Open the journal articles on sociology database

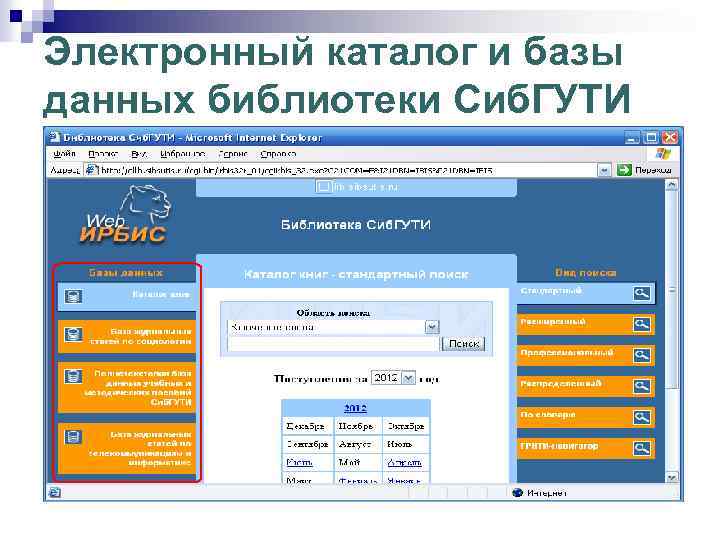(x=127, y=337)
